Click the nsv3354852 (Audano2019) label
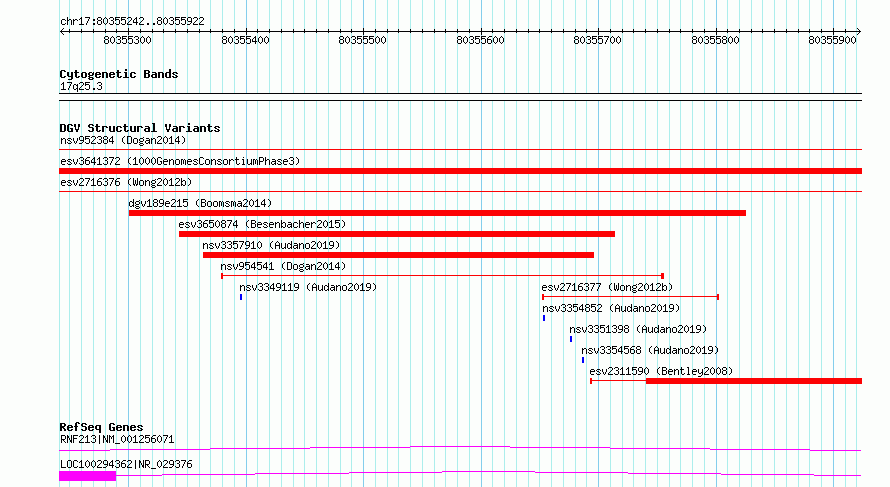This screenshot has width=890, height=487. 611,308
